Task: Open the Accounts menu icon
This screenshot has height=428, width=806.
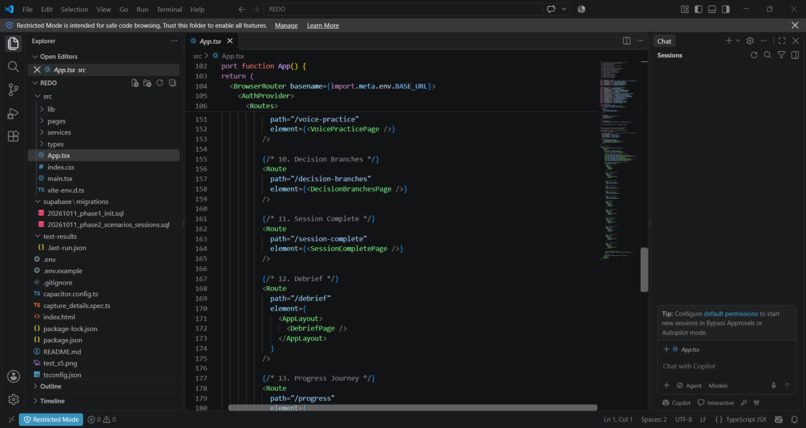Action: click(13, 376)
